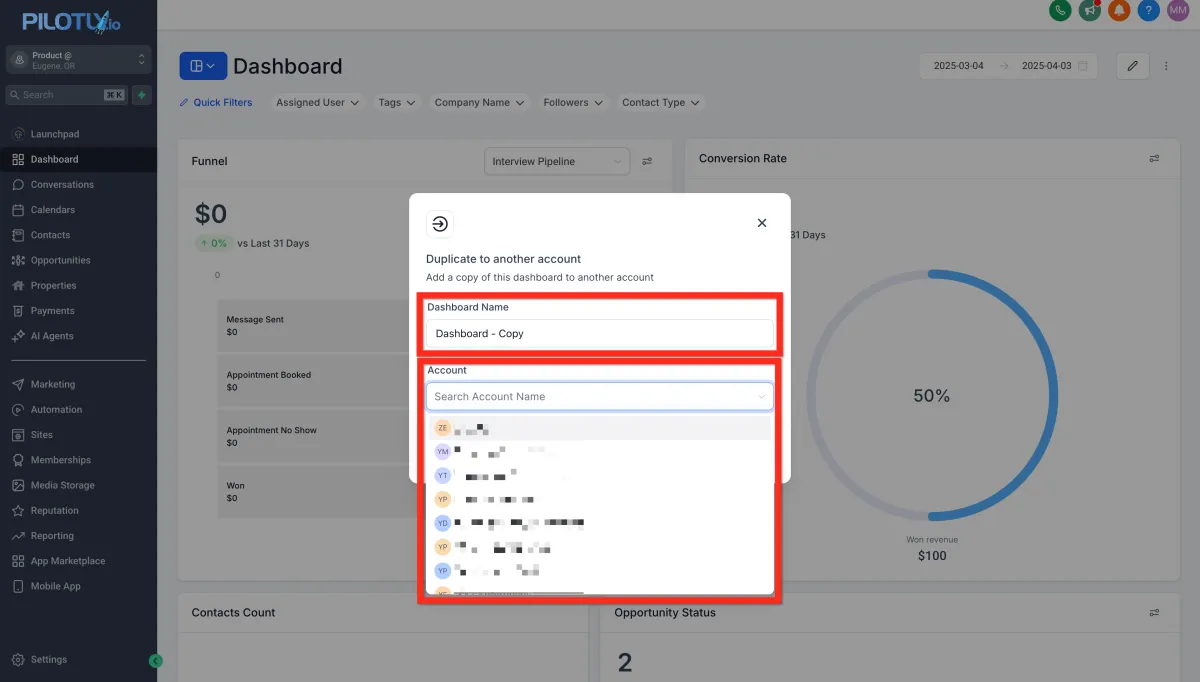Click the Mobile App icon
This screenshot has height=682, width=1200.
click(19, 586)
